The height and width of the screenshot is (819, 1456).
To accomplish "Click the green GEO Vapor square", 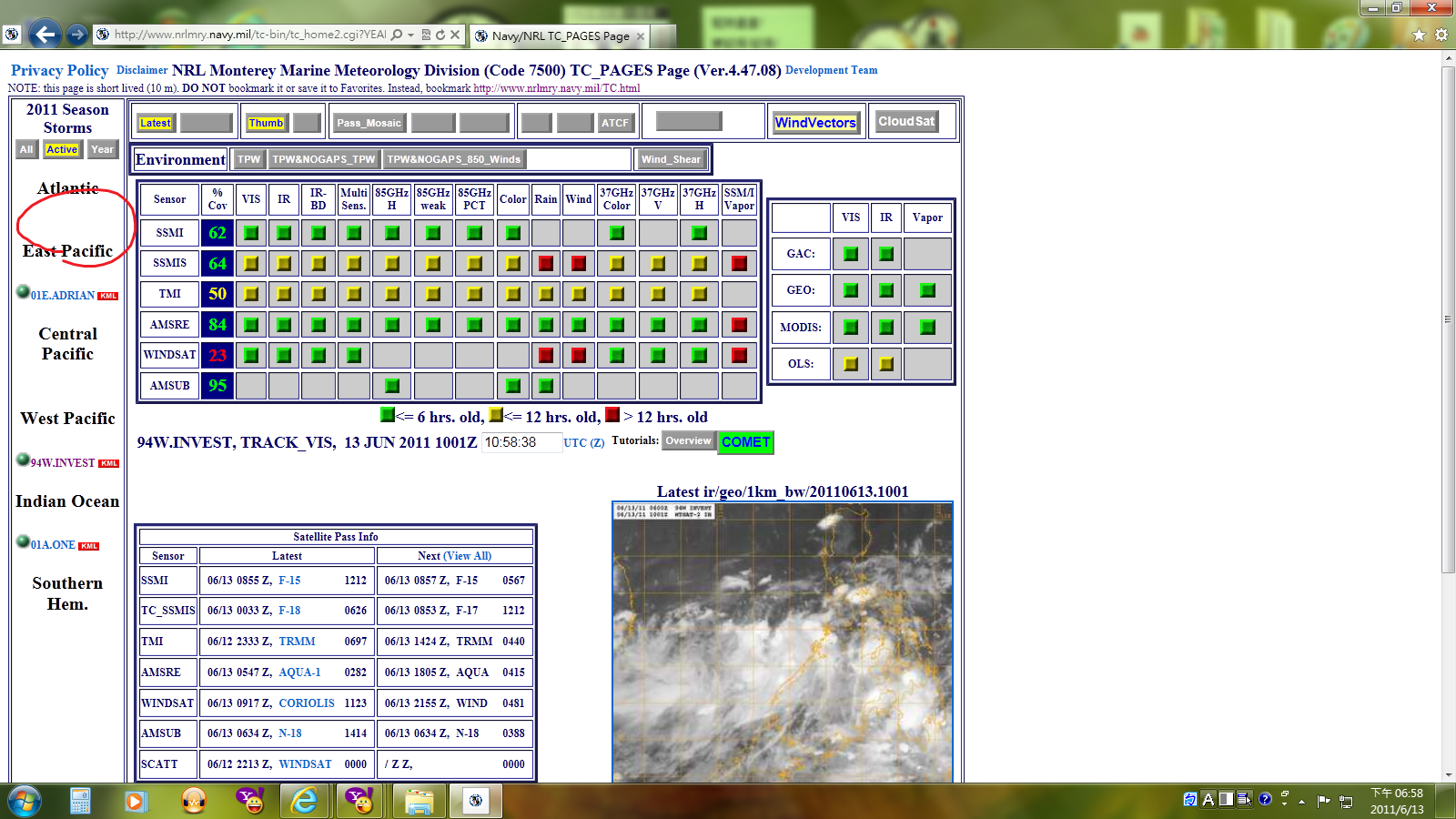I will click(x=927, y=290).
